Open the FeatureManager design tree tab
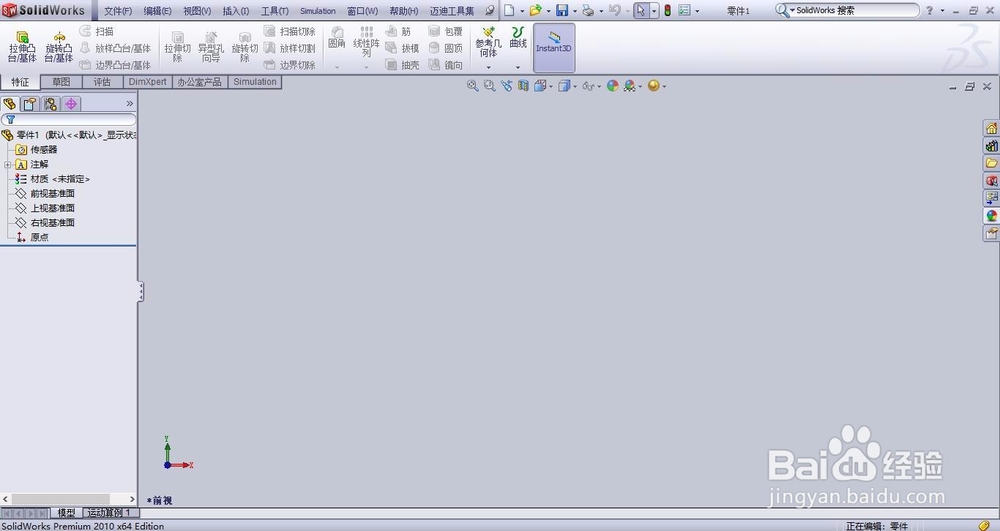 click(9, 104)
